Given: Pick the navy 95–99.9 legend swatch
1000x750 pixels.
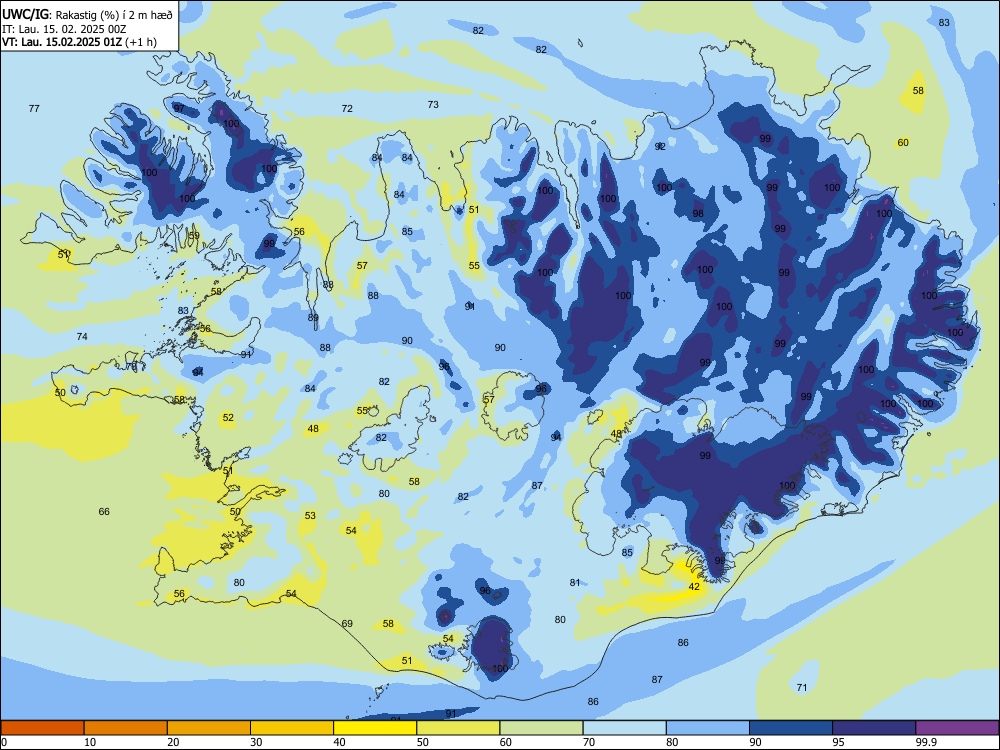Looking at the screenshot, I should click(x=874, y=728).
